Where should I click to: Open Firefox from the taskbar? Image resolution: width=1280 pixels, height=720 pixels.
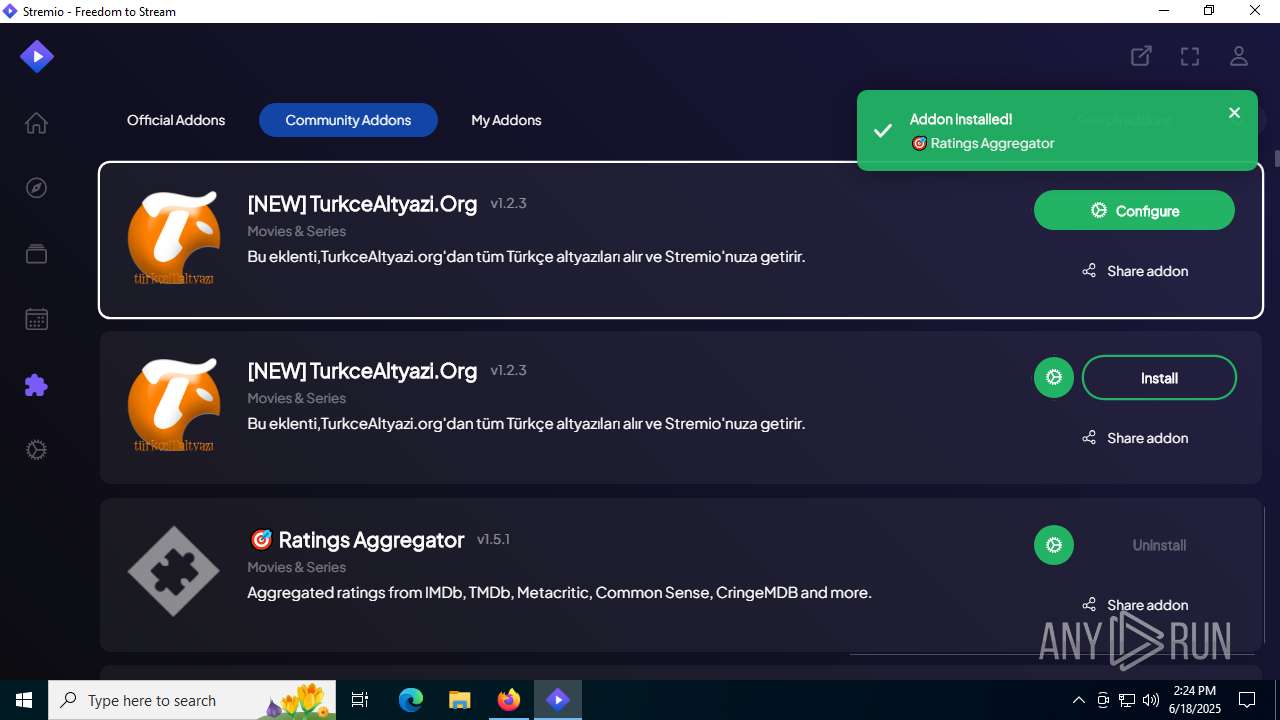click(x=509, y=700)
